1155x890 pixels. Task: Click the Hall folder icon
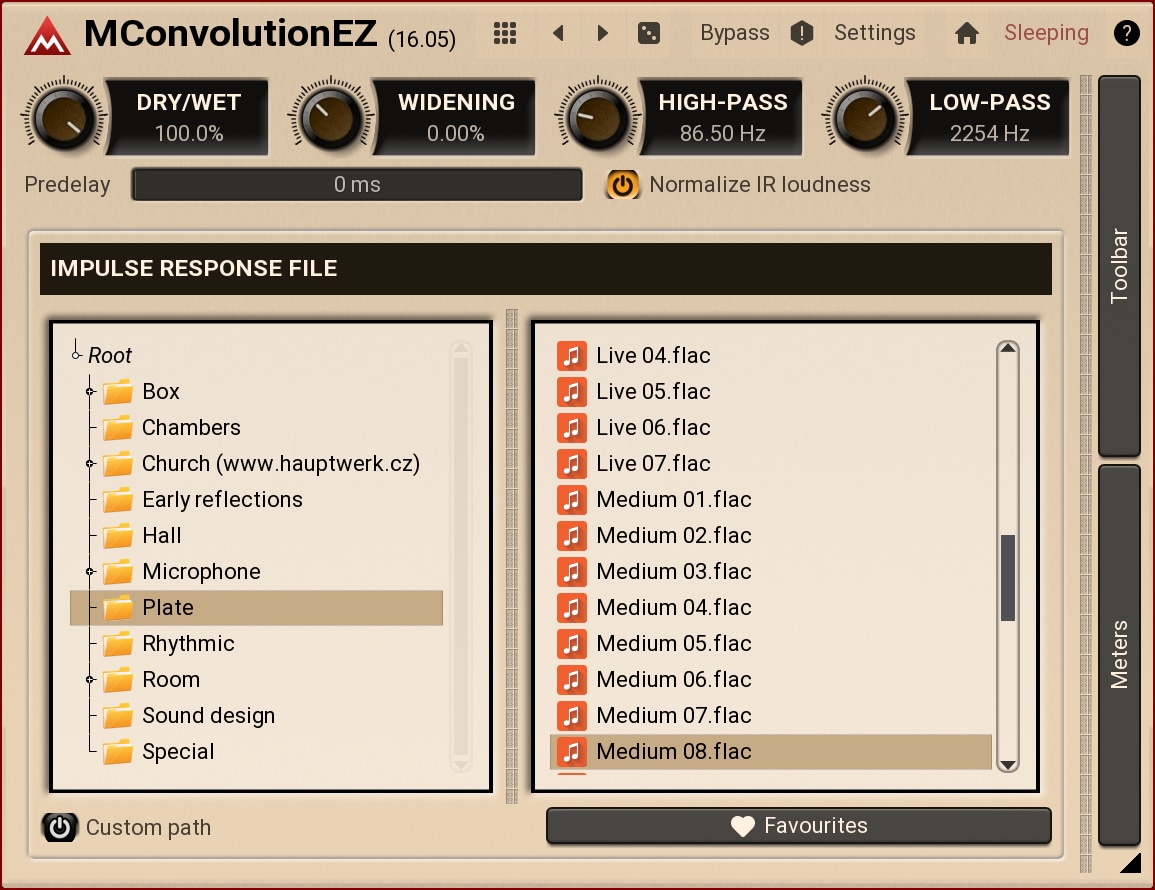[118, 536]
